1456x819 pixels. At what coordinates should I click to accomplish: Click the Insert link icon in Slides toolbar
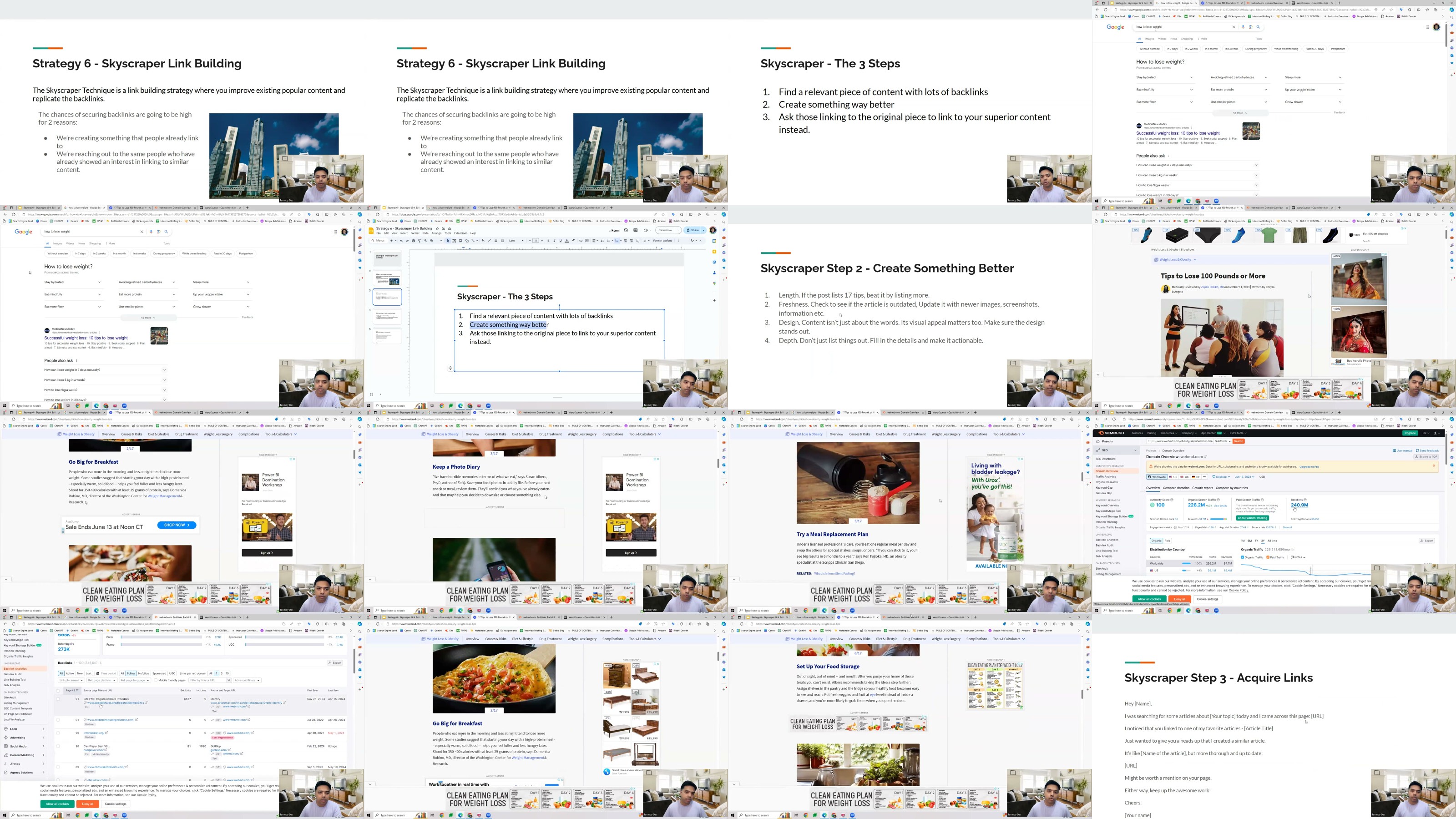coord(581,241)
